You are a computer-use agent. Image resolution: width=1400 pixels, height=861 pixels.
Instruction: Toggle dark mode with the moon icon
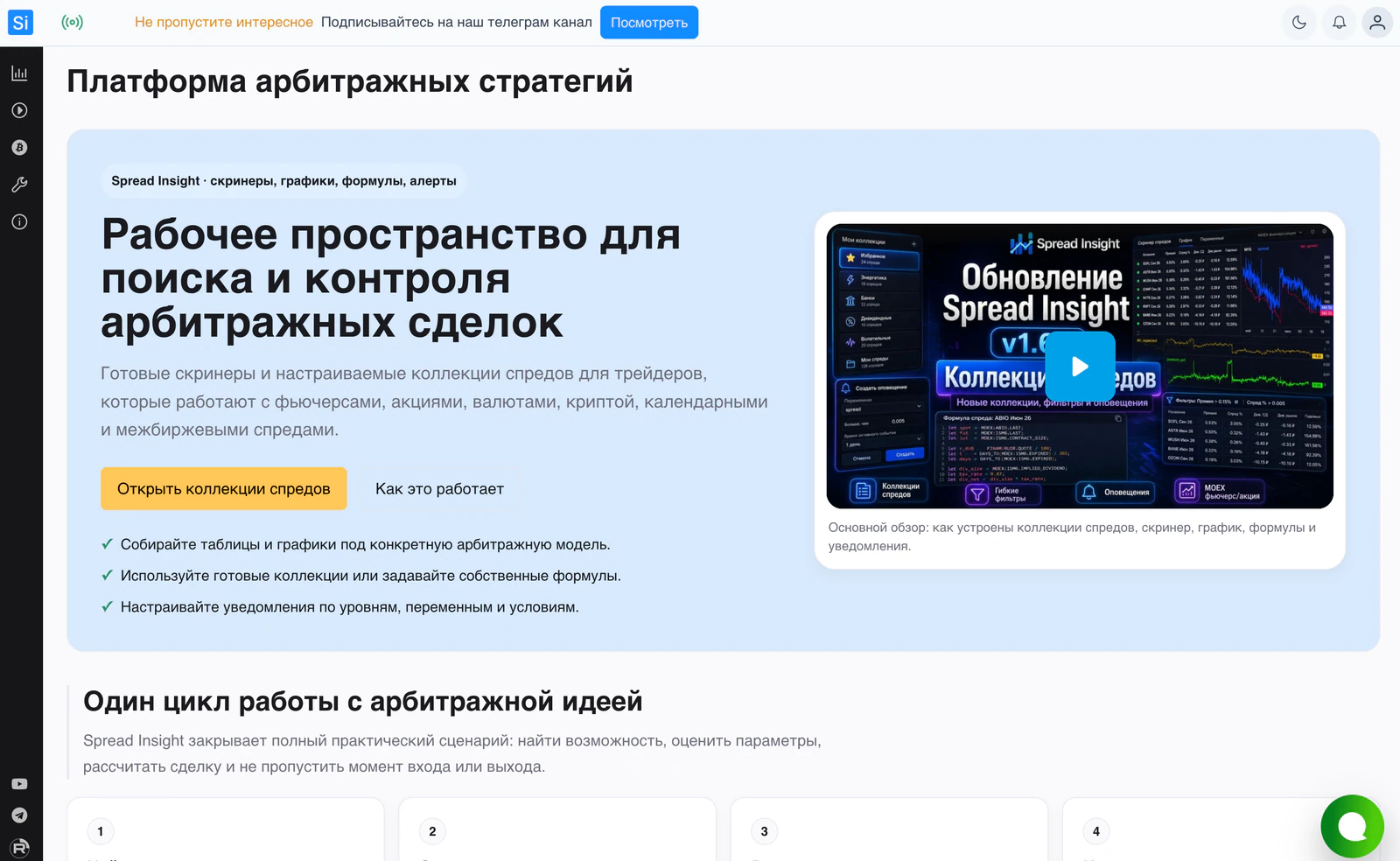click(x=1299, y=23)
